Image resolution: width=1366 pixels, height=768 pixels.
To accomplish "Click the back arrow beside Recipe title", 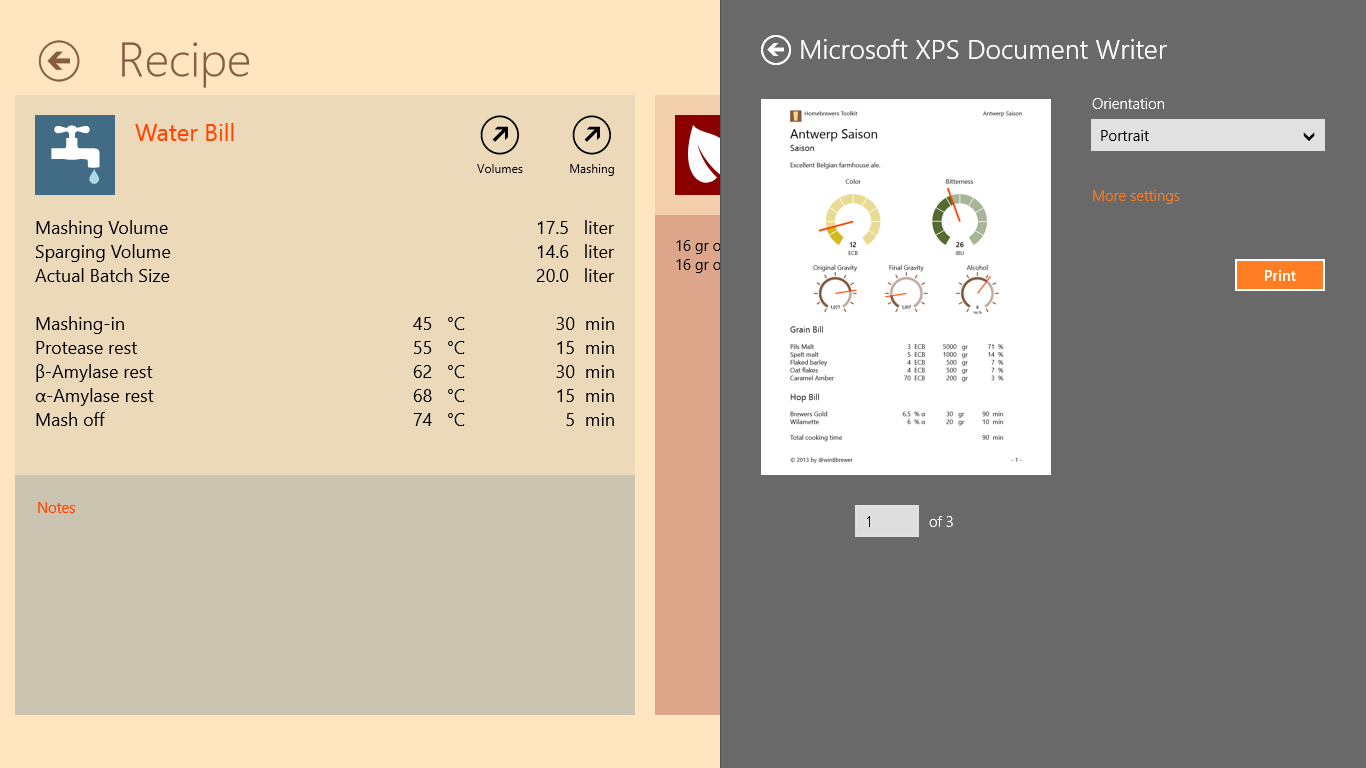I will click(59, 61).
